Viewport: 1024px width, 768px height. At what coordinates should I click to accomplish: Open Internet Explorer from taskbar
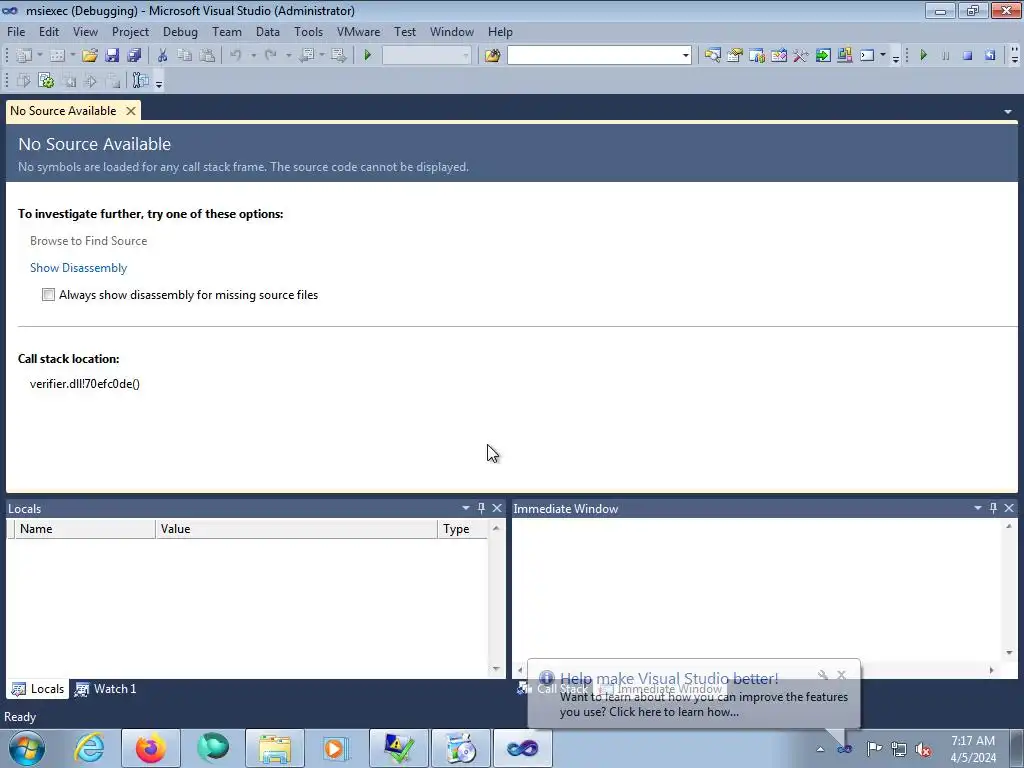point(89,748)
